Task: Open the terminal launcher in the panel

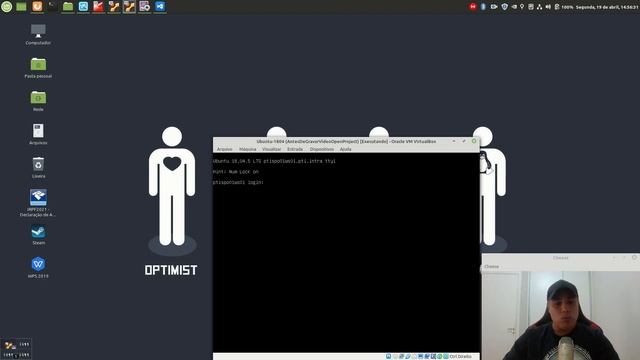Action: 52,7
